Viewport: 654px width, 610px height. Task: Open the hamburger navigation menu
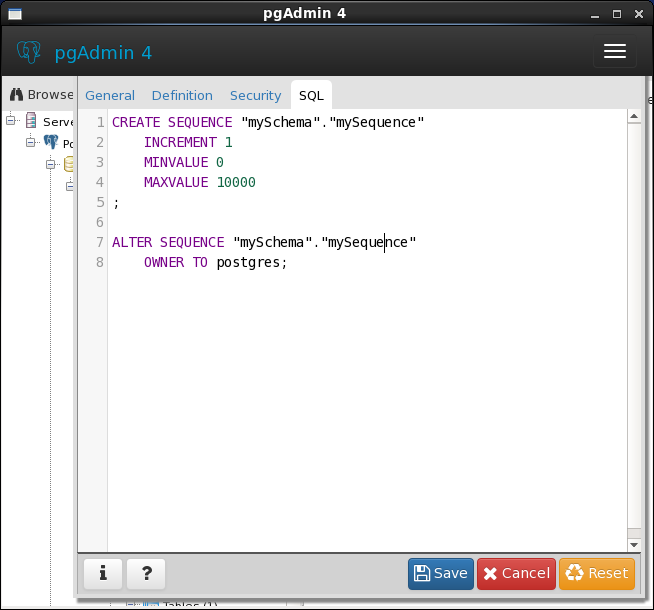(x=614, y=52)
